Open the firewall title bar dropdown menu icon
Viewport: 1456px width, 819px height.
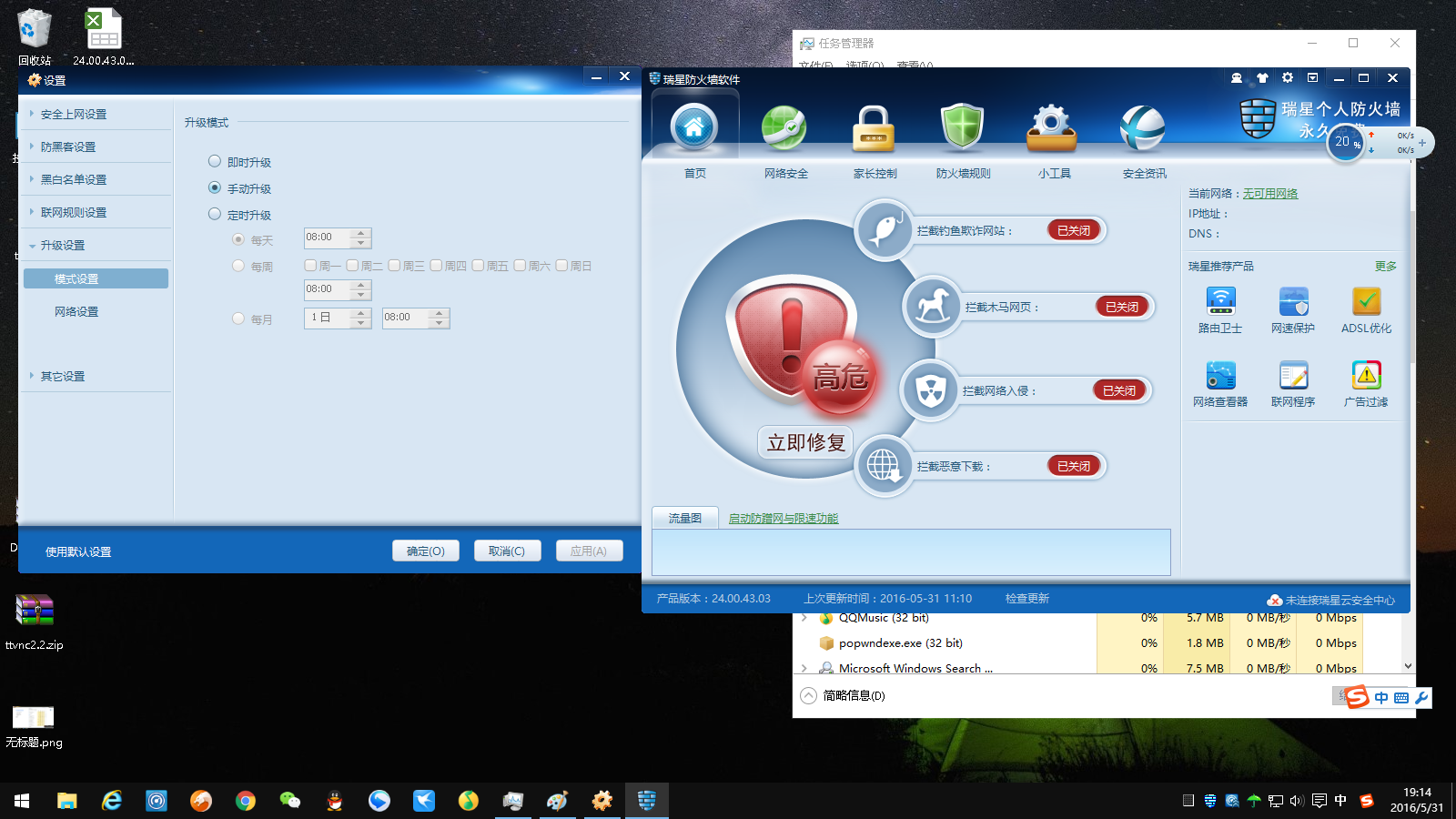(1313, 78)
